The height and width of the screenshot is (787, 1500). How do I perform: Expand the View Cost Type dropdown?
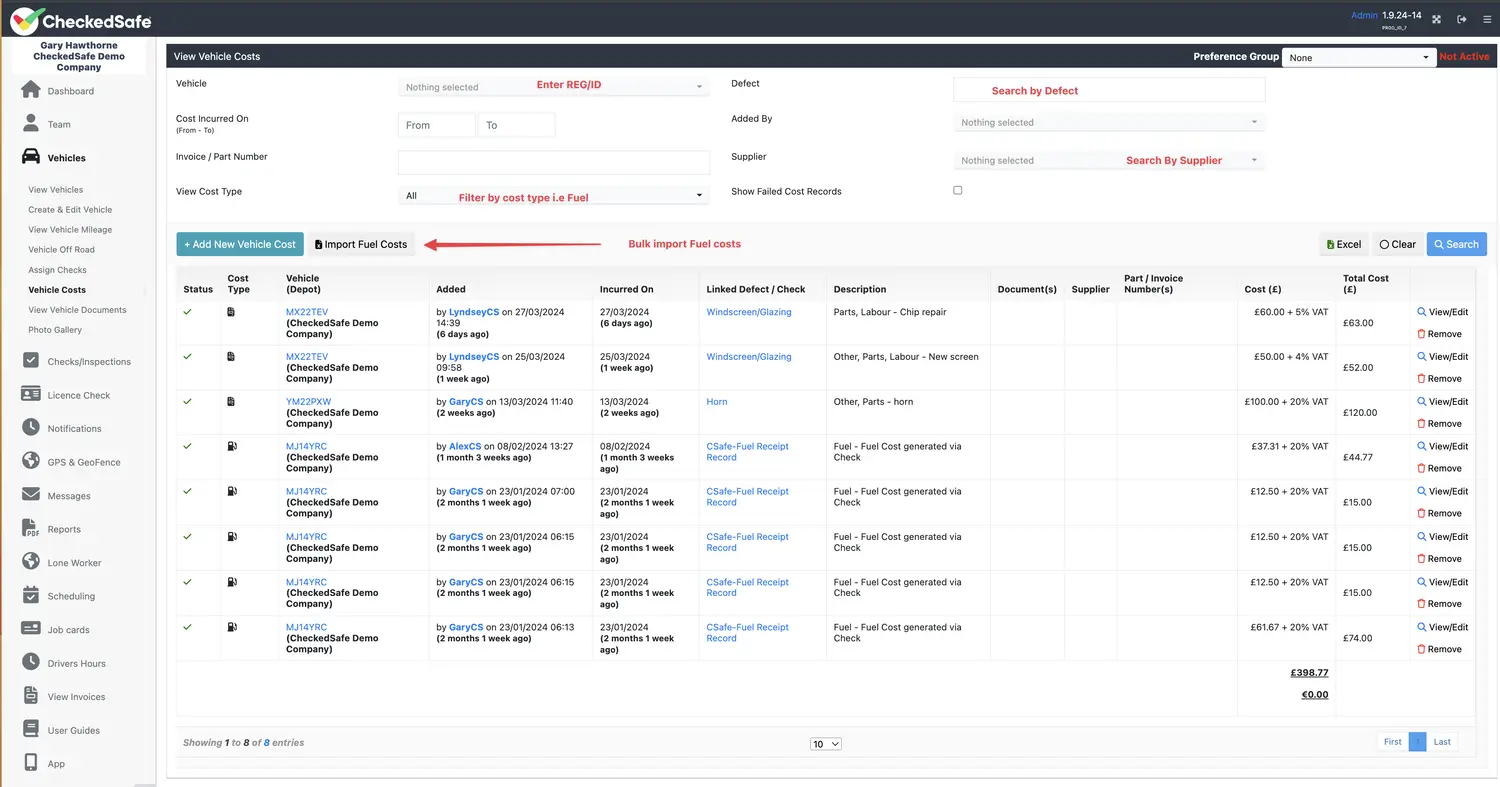tap(553, 196)
